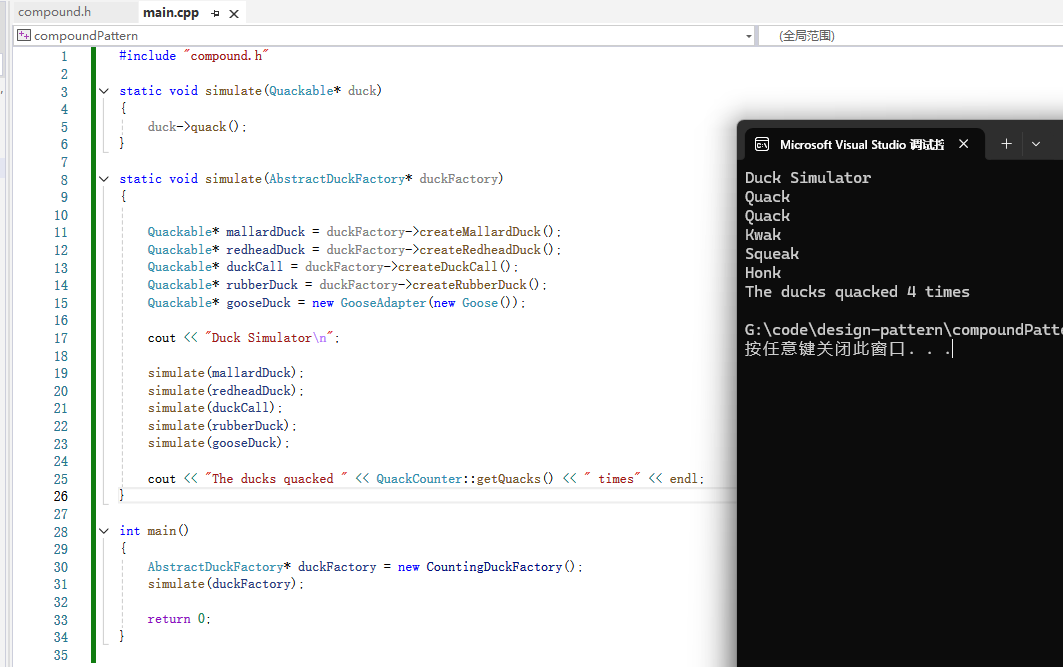Click simulate(duckFactory) on line 31
The width and height of the screenshot is (1063, 667).
coord(225,584)
